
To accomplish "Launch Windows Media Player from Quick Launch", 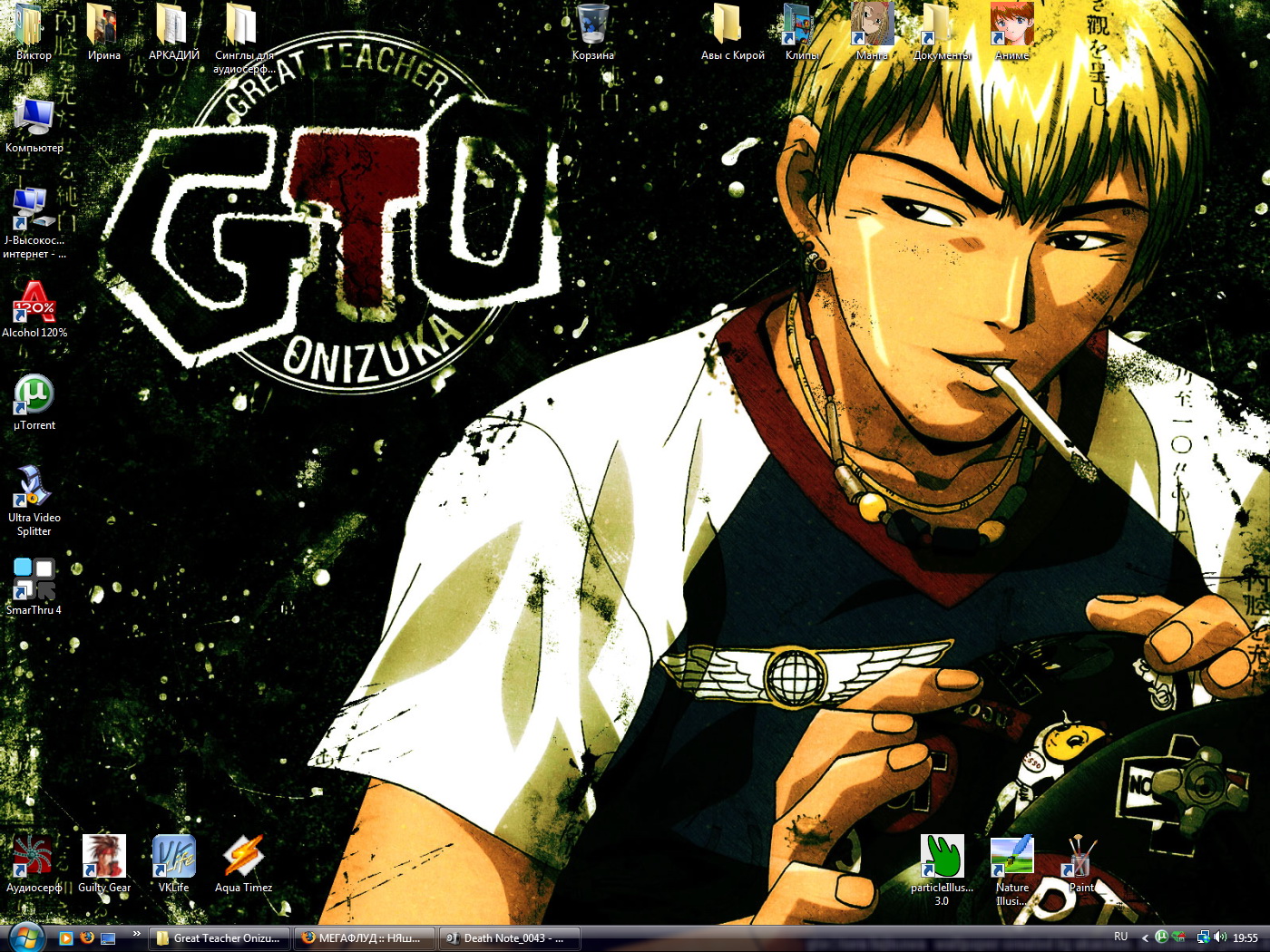I will tap(65, 938).
